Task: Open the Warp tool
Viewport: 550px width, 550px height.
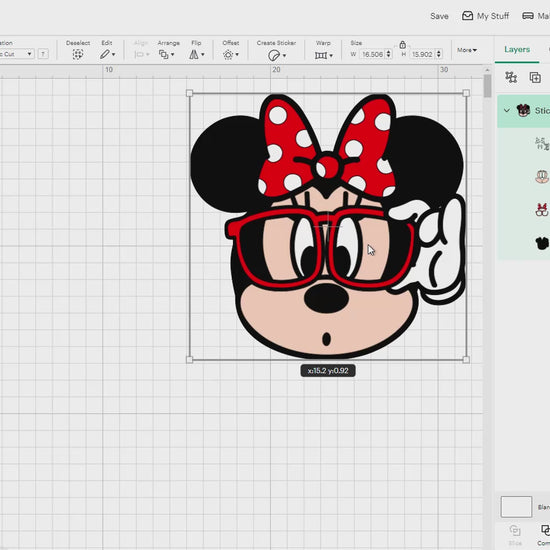Action: pos(321,55)
